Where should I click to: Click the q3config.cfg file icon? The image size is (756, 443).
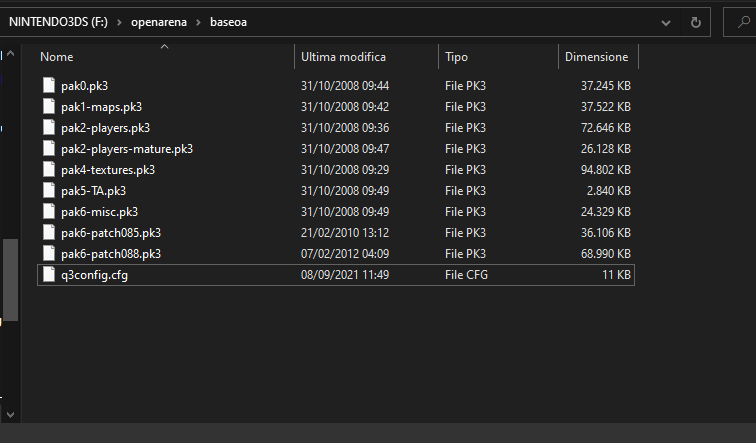tap(49, 275)
